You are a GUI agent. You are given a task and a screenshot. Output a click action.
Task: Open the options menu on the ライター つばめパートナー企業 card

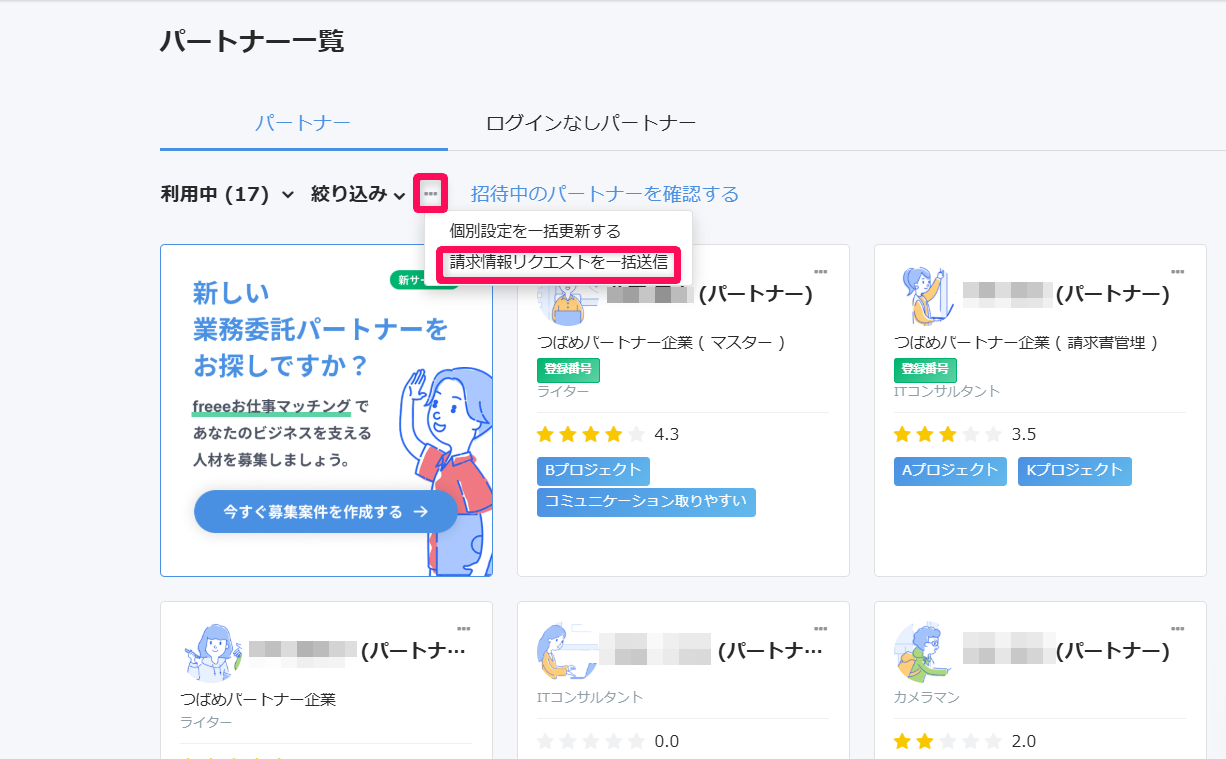pyautogui.click(x=463, y=628)
